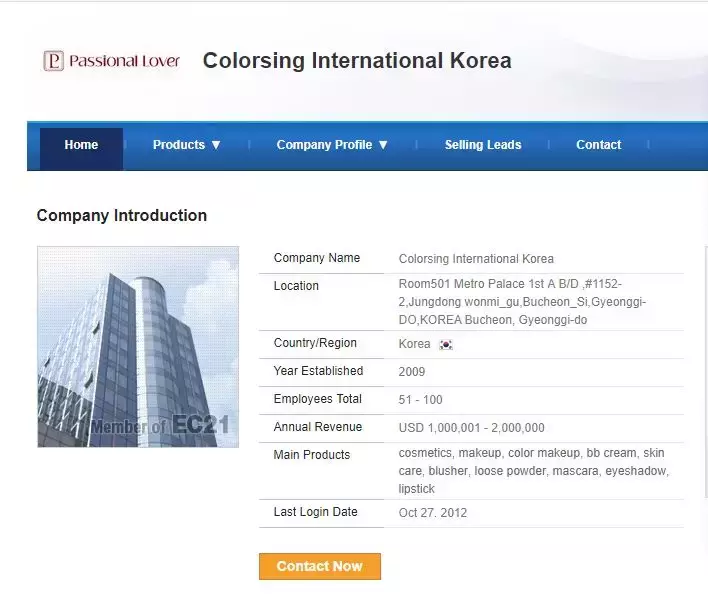Select the Oct 27. 2012 login date
The height and width of the screenshot is (602, 708).
(x=433, y=513)
